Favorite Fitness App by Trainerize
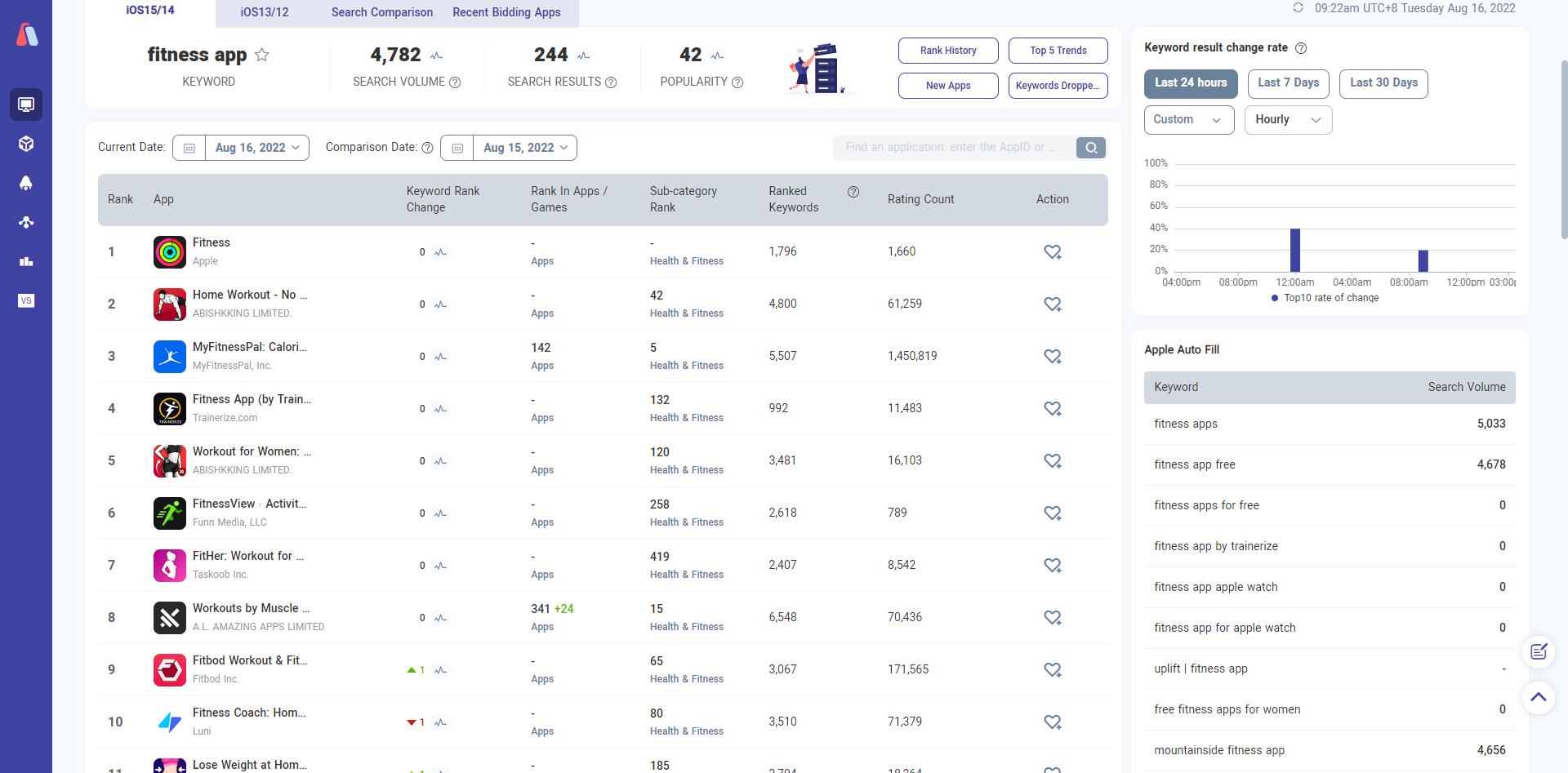 tap(1053, 409)
